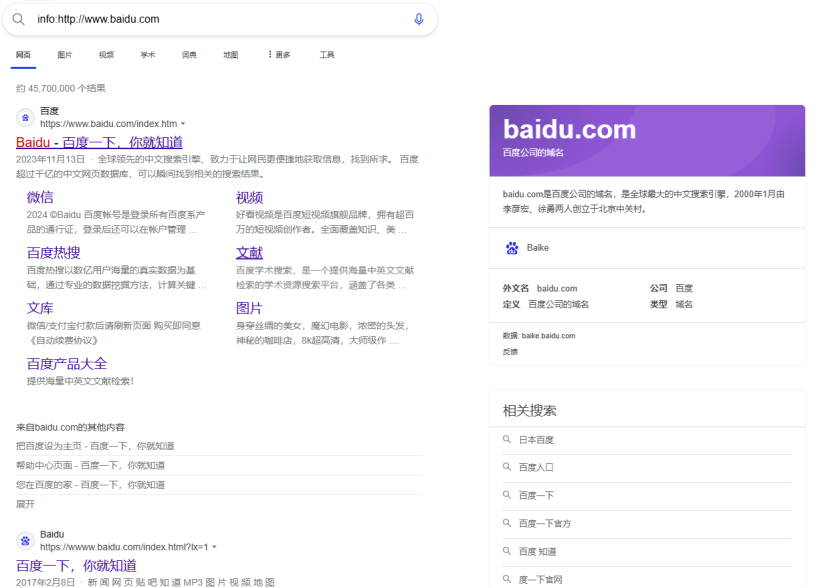Activate voice search microphone icon
Viewport: 831px width, 588px height.
419,20
